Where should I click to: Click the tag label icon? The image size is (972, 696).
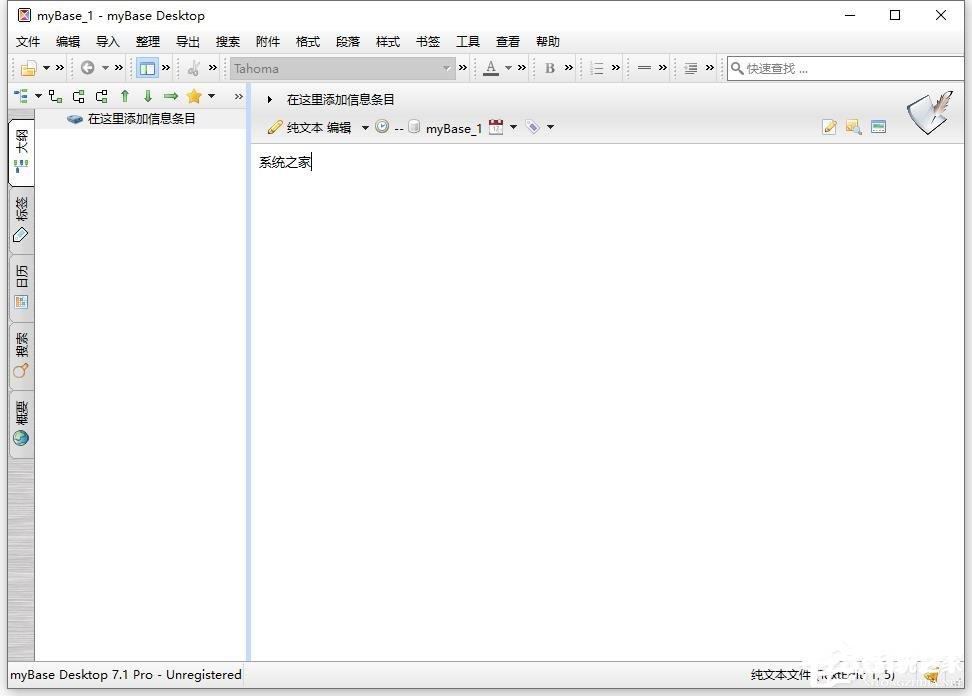click(532, 127)
